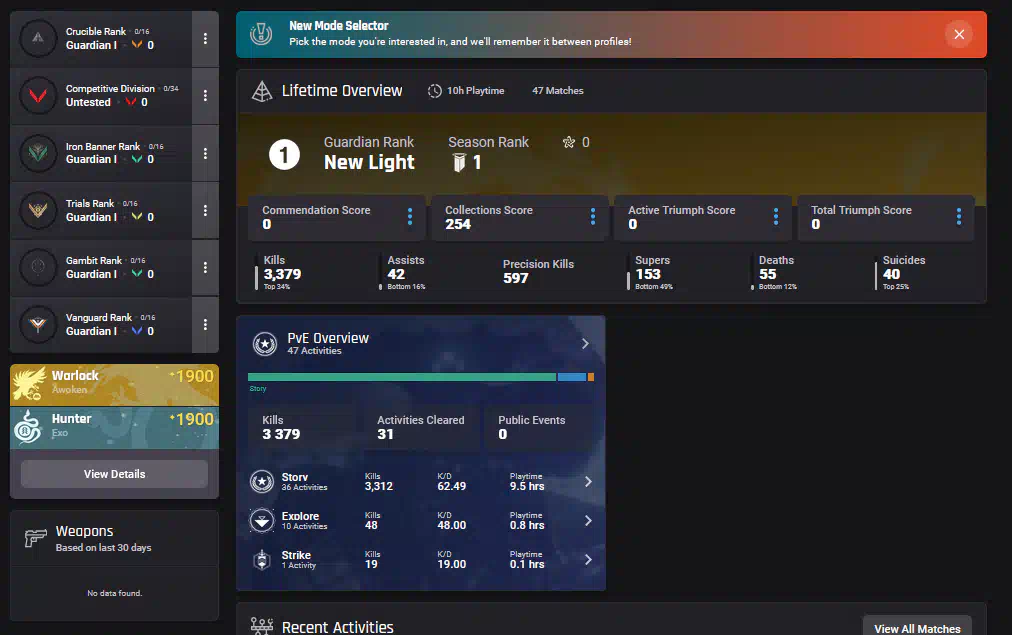The height and width of the screenshot is (635, 1012).
Task: Expand the Story row chevron
Action: (588, 481)
